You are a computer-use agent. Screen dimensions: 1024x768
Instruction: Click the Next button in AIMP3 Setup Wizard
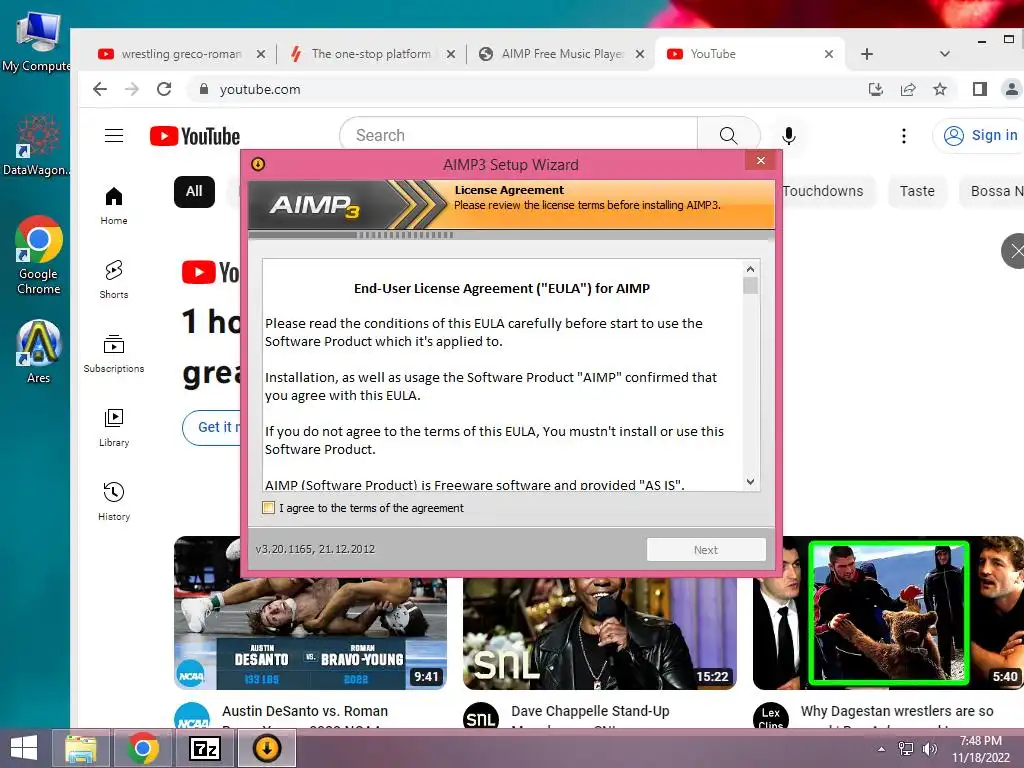click(x=706, y=550)
